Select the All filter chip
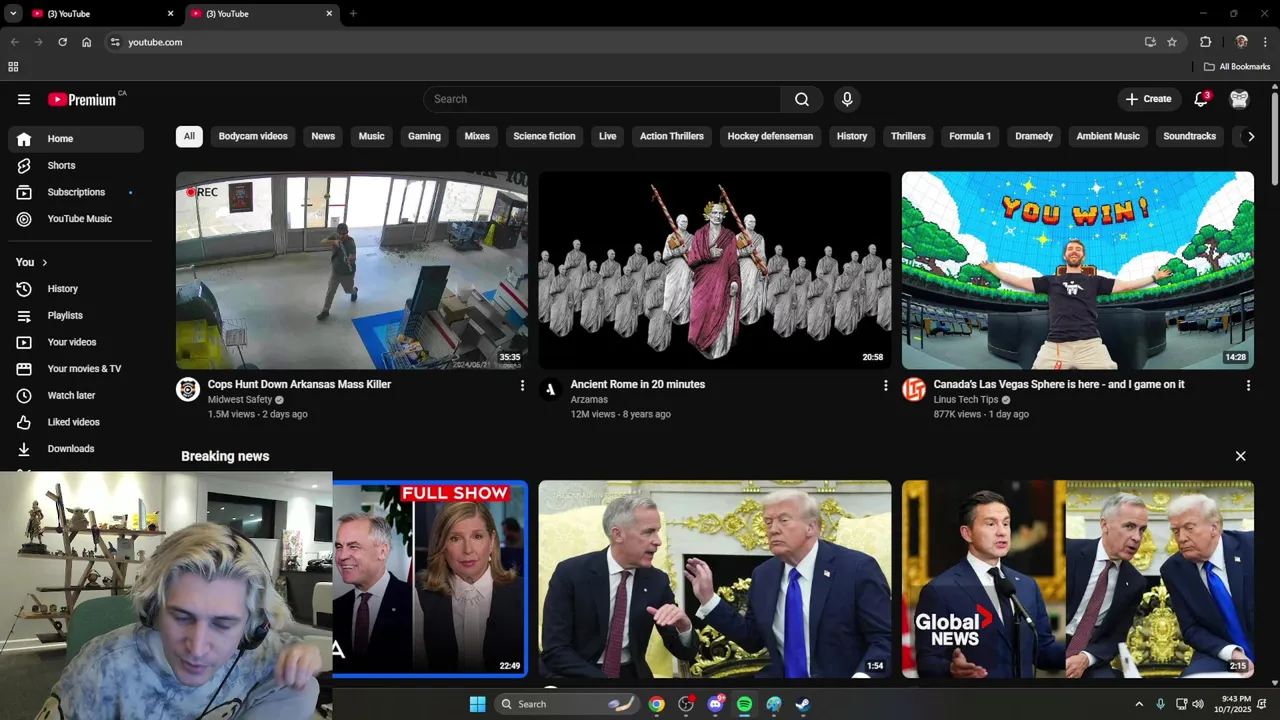Screen dimensions: 1280x720 point(189,136)
